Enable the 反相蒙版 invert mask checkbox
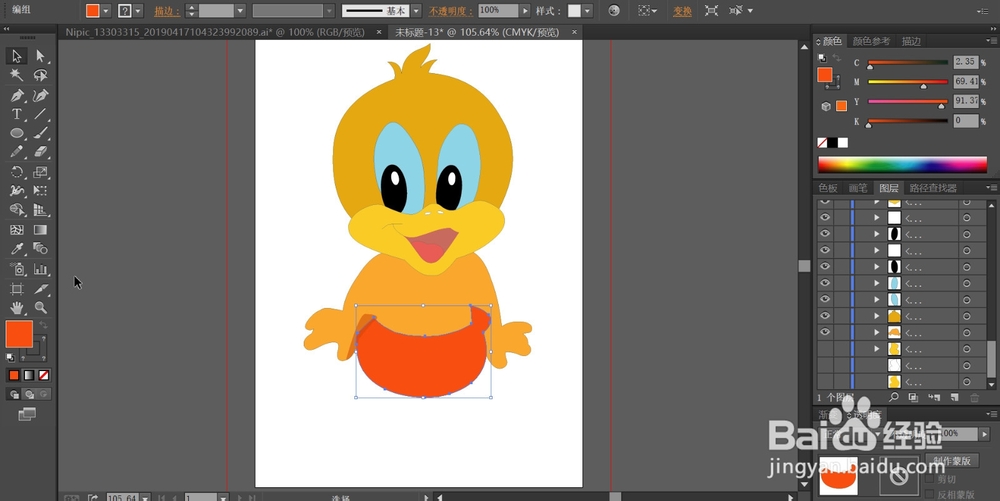 [929, 494]
